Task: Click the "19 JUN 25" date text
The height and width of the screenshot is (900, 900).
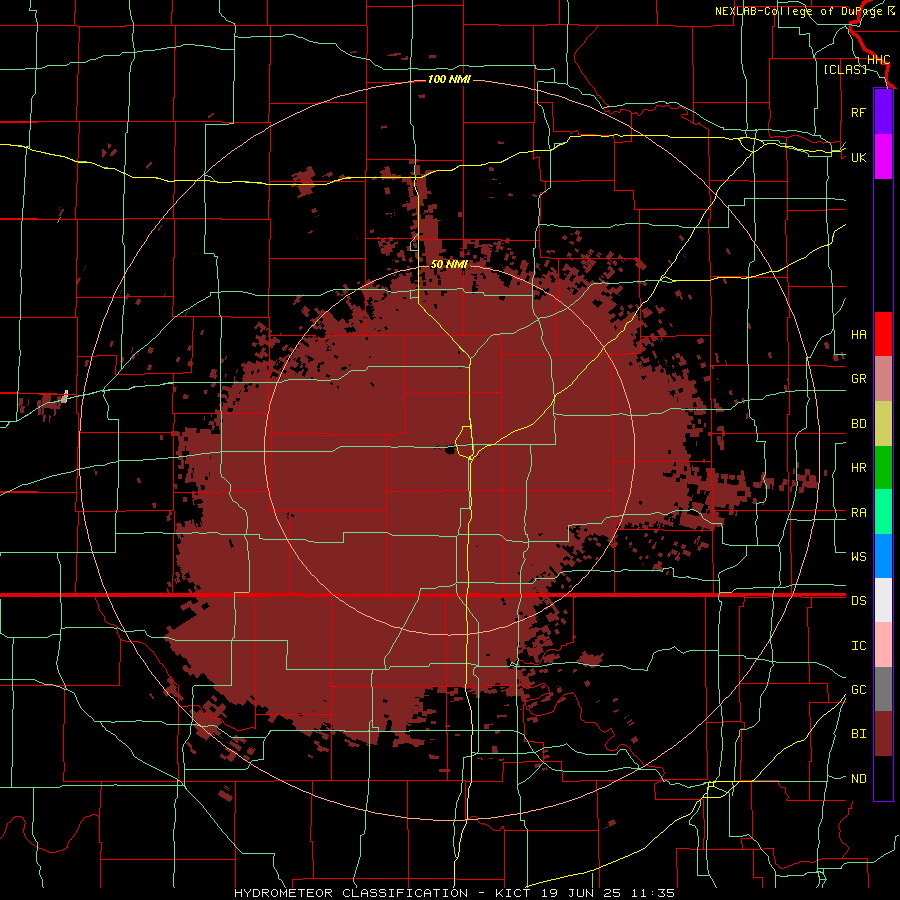Action: pyautogui.click(x=581, y=893)
